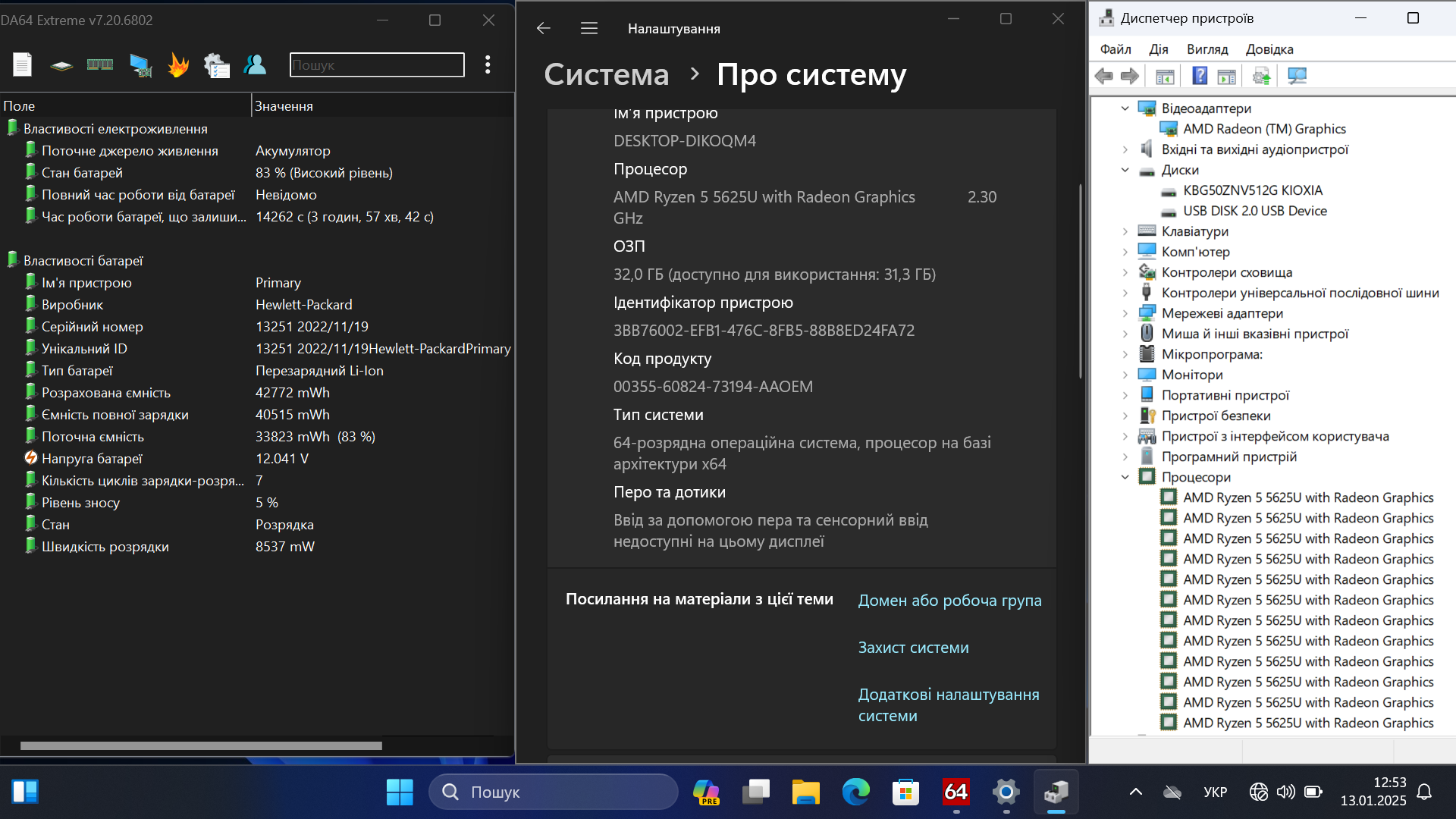The image size is (1456, 819).
Task: Open Файл menu in Device Manager
Action: pyautogui.click(x=1116, y=49)
